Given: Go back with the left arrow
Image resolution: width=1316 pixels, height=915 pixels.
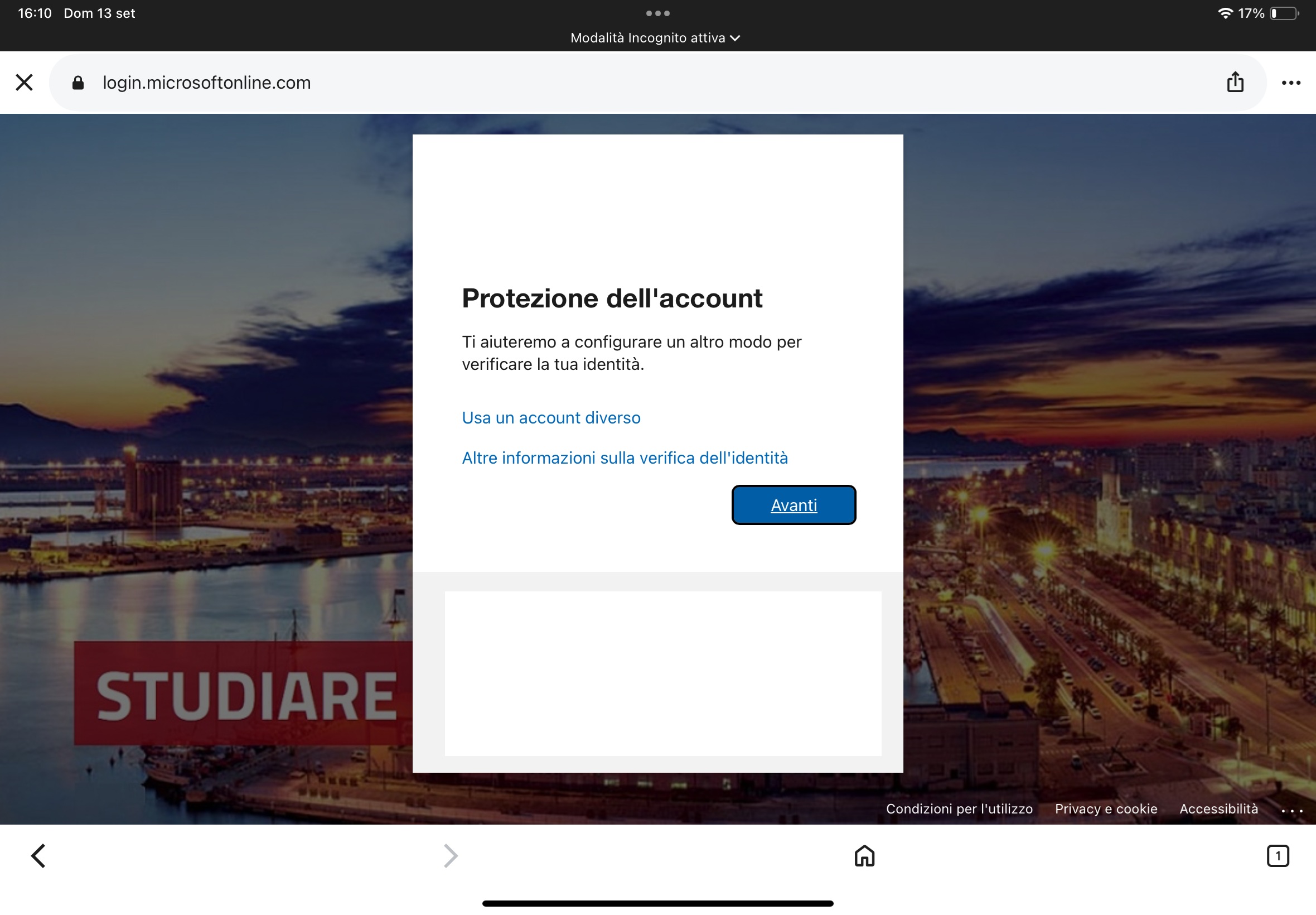Looking at the screenshot, I should pyautogui.click(x=38, y=856).
